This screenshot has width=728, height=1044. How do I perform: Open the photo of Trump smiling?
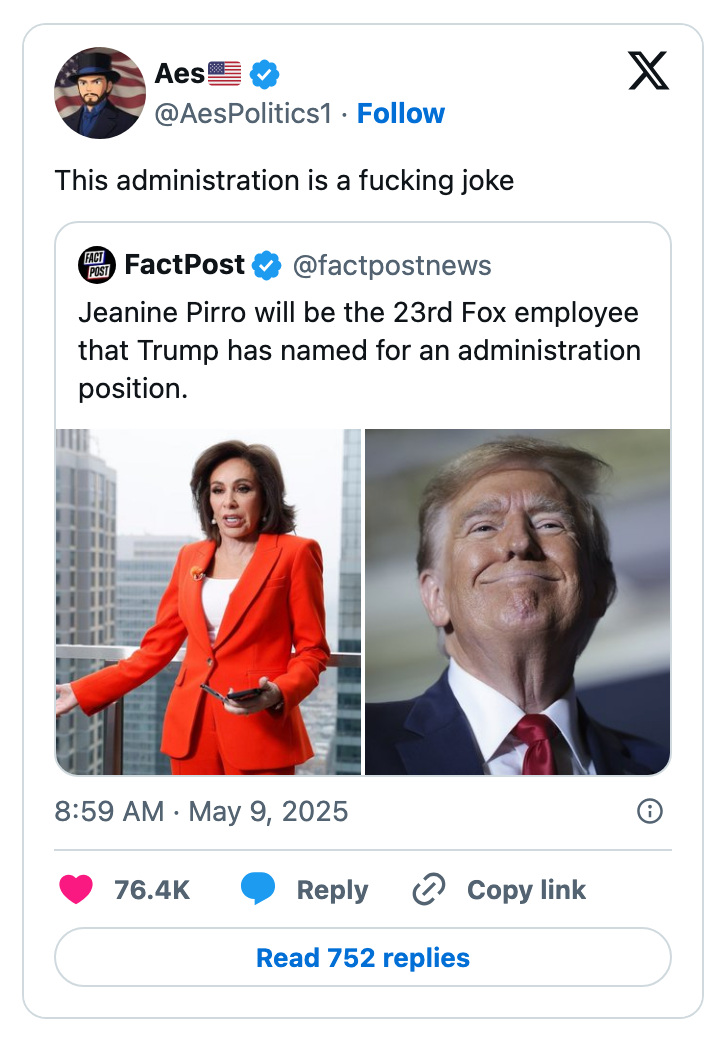tap(517, 600)
